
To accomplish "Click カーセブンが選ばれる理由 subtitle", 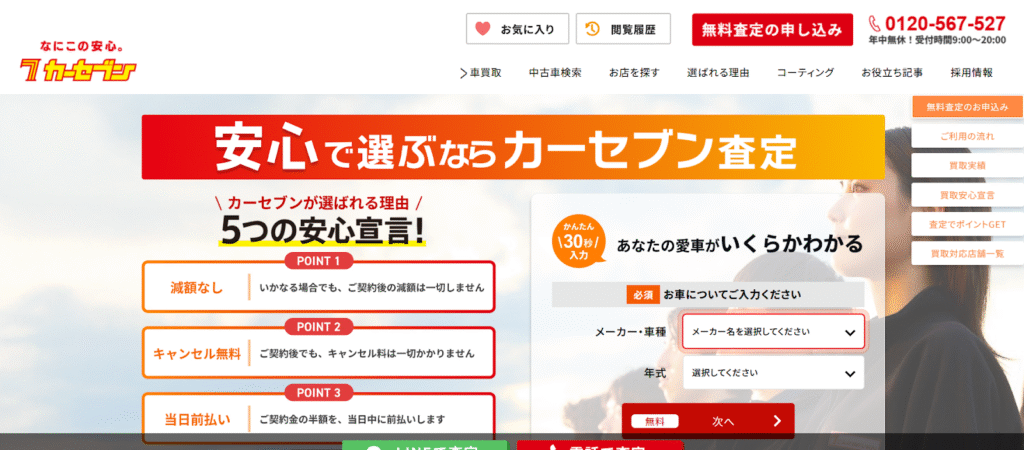I will tap(318, 202).
